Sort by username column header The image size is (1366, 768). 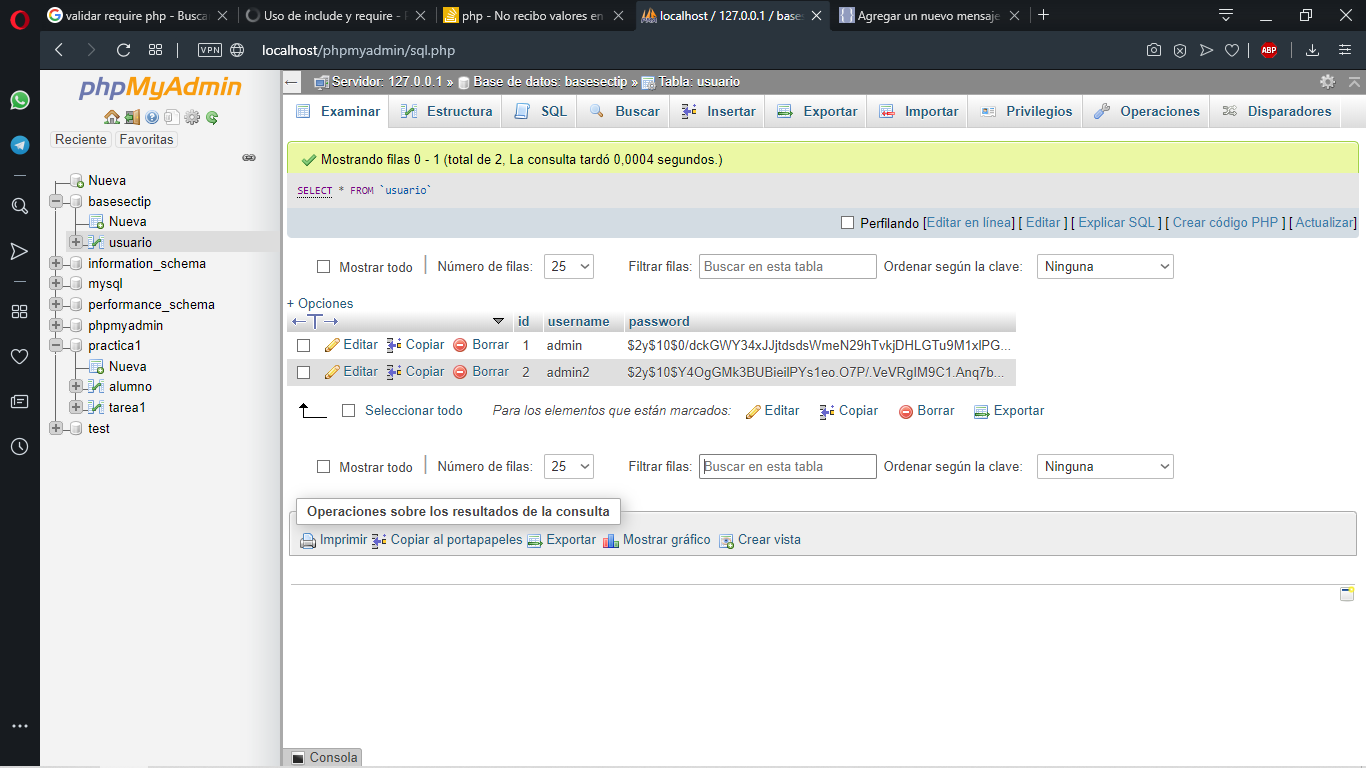click(x=578, y=321)
